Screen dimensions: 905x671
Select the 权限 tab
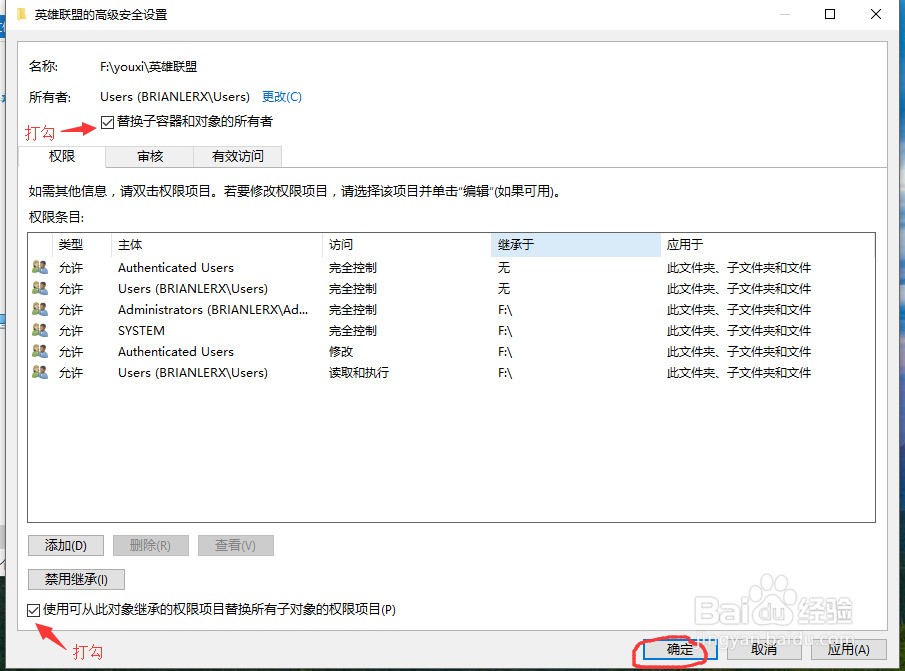pos(62,156)
